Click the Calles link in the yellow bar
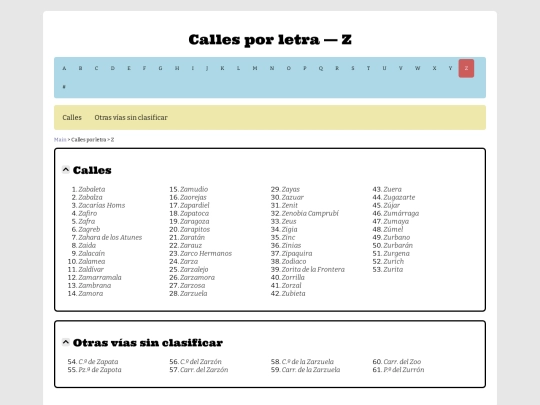The image size is (540, 405). coord(72,117)
